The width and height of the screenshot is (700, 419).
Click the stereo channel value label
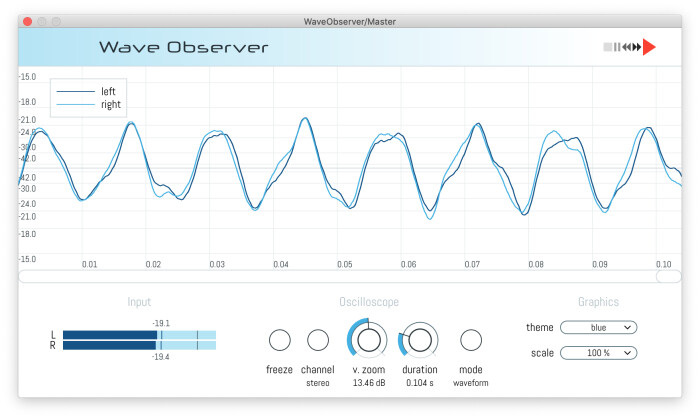(318, 383)
